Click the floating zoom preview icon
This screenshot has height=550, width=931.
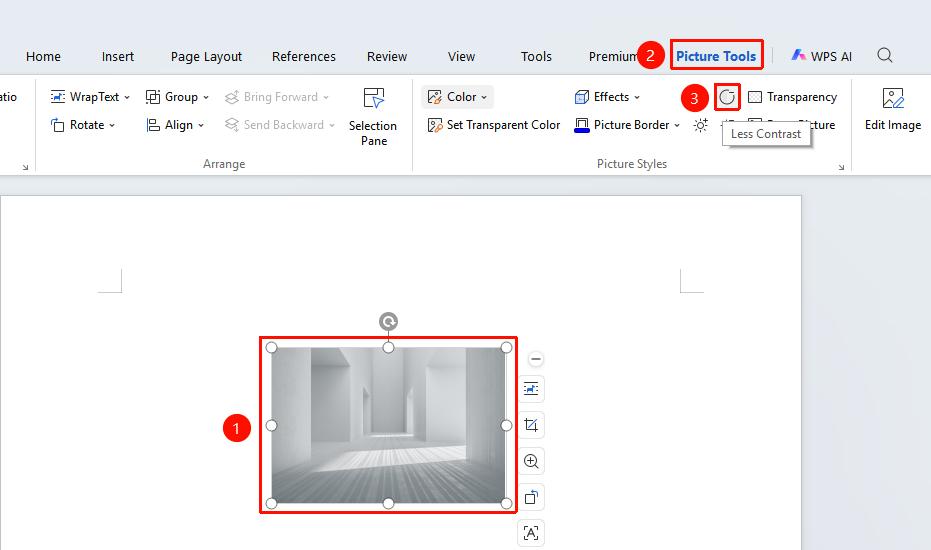coord(531,462)
